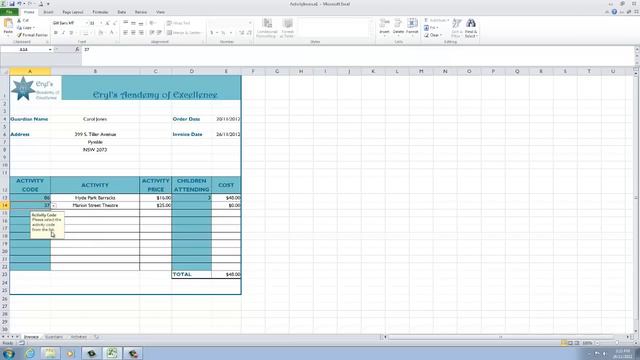Switch to the Insert ribbon tab

pos(48,12)
